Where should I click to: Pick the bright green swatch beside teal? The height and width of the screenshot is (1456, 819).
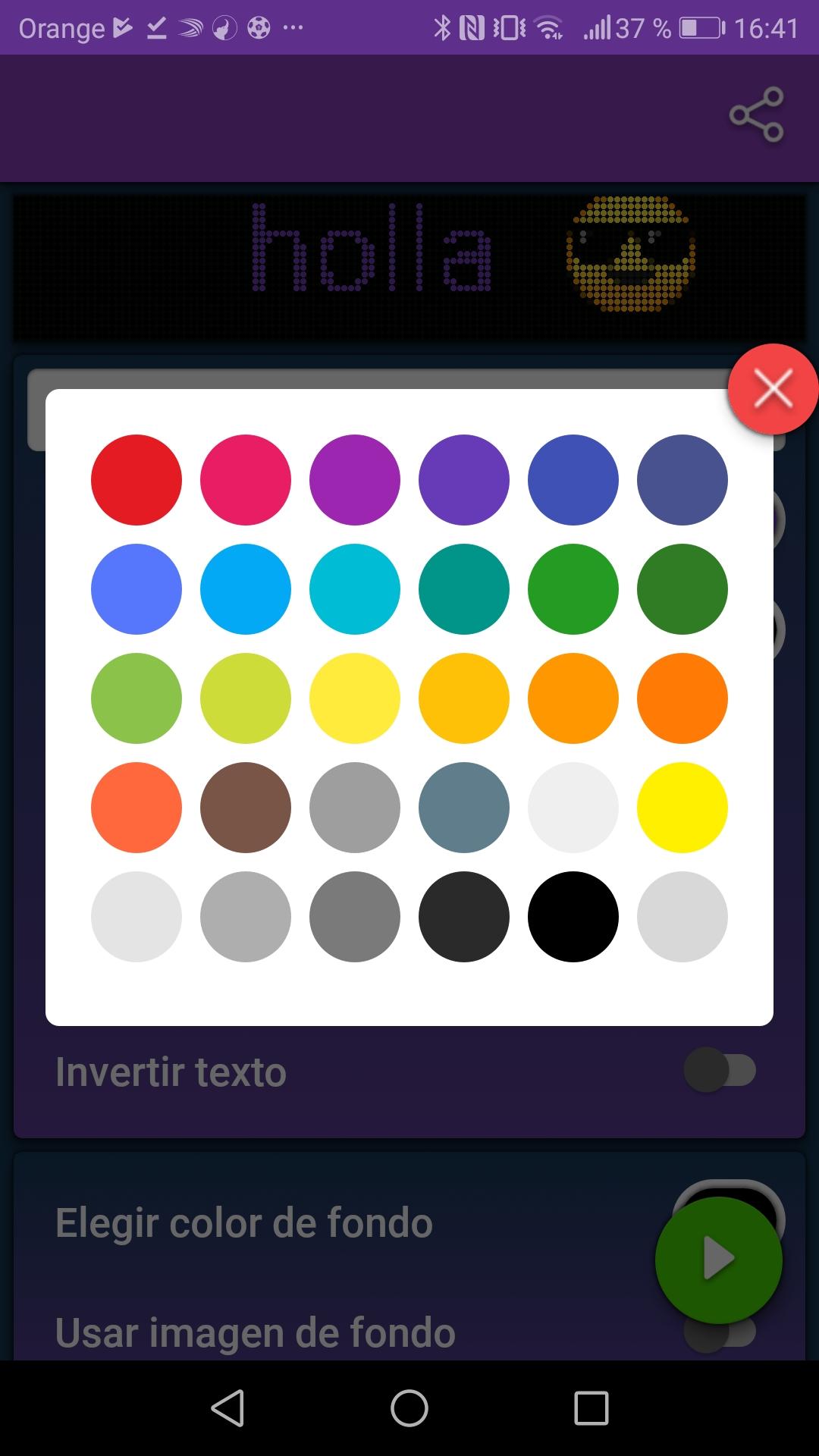573,589
